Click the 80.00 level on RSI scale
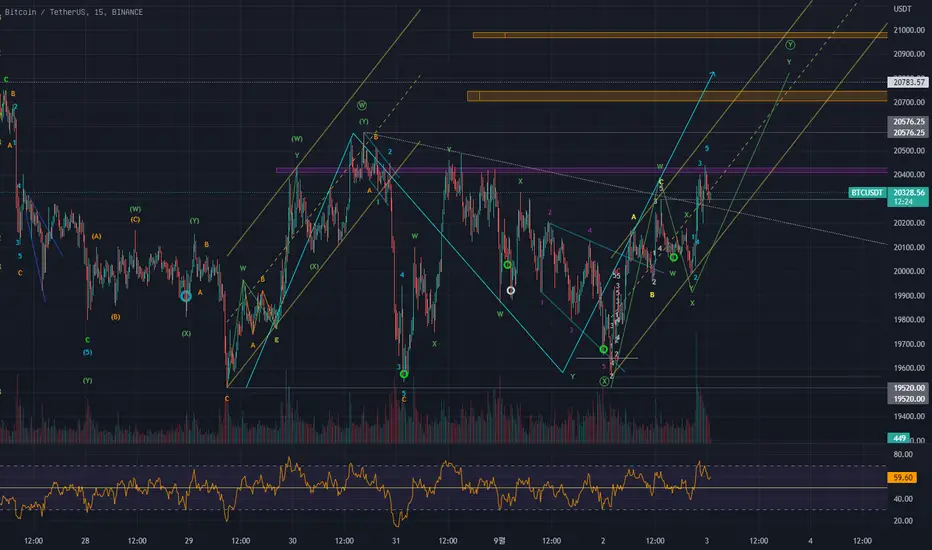This screenshot has height=550, width=932. (x=903, y=454)
